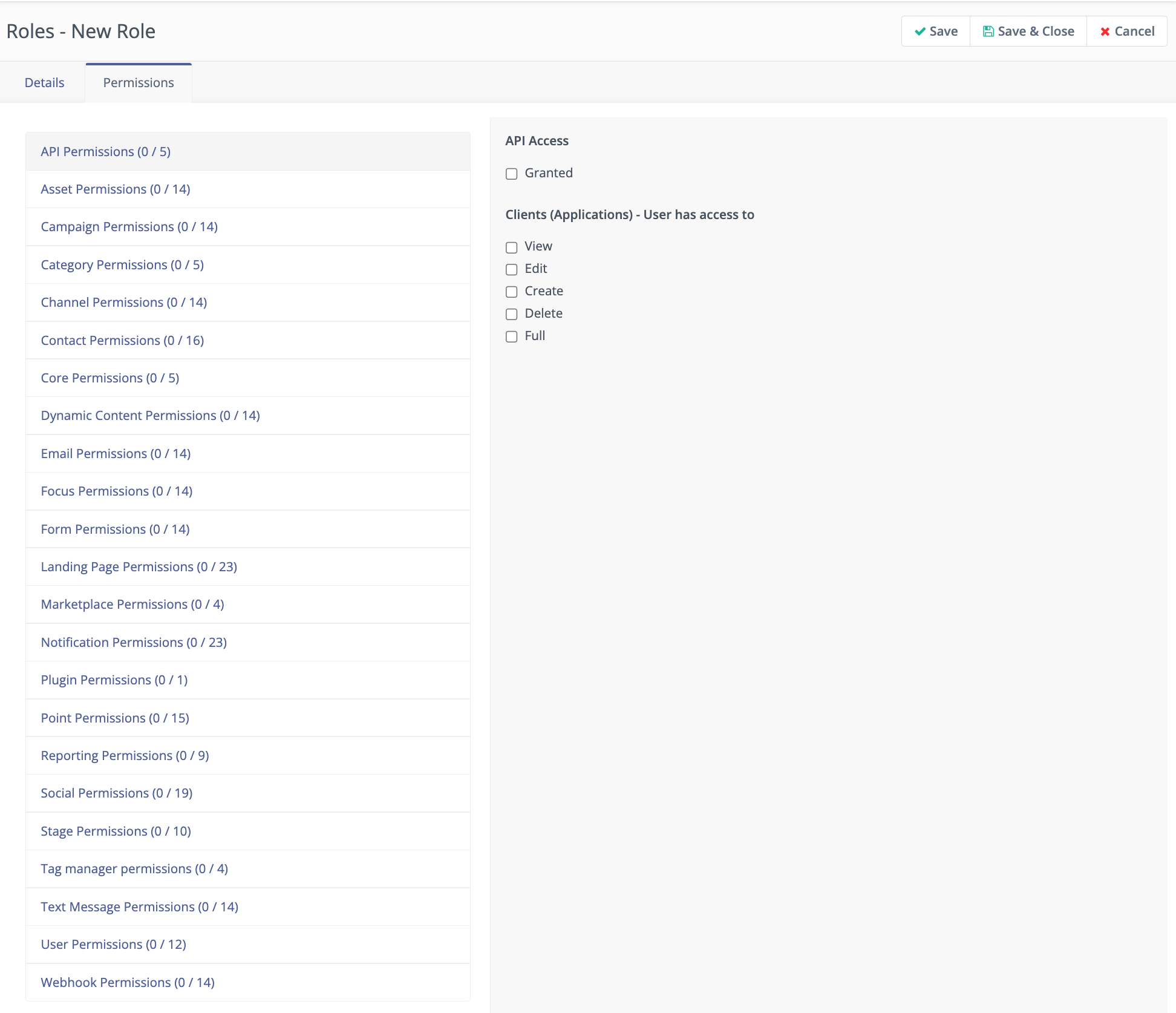Choose Plugin Permissions (0 / 1)
This screenshot has height=1013, width=1176.
click(x=114, y=680)
